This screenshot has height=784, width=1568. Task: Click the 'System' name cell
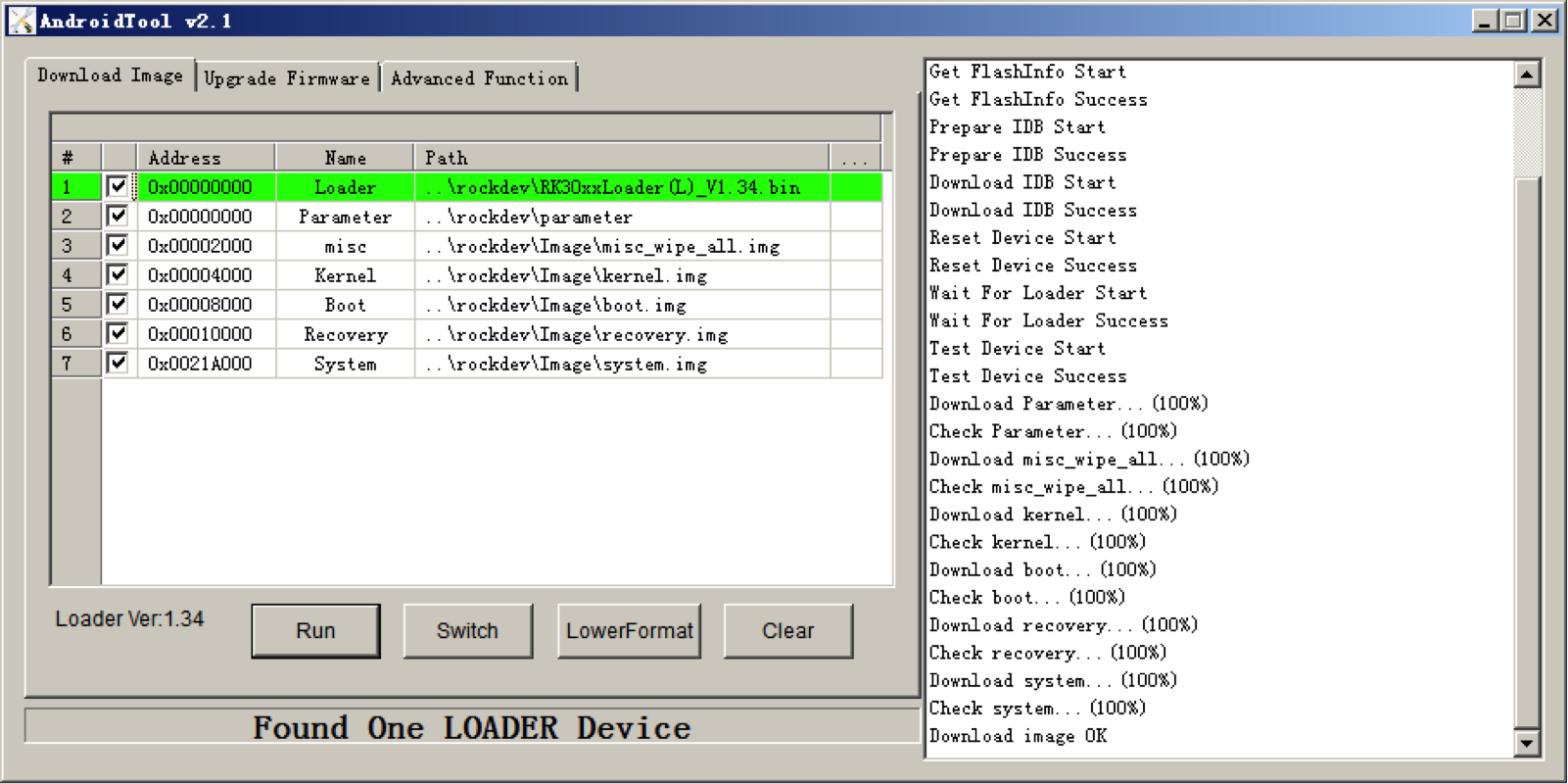pos(345,364)
